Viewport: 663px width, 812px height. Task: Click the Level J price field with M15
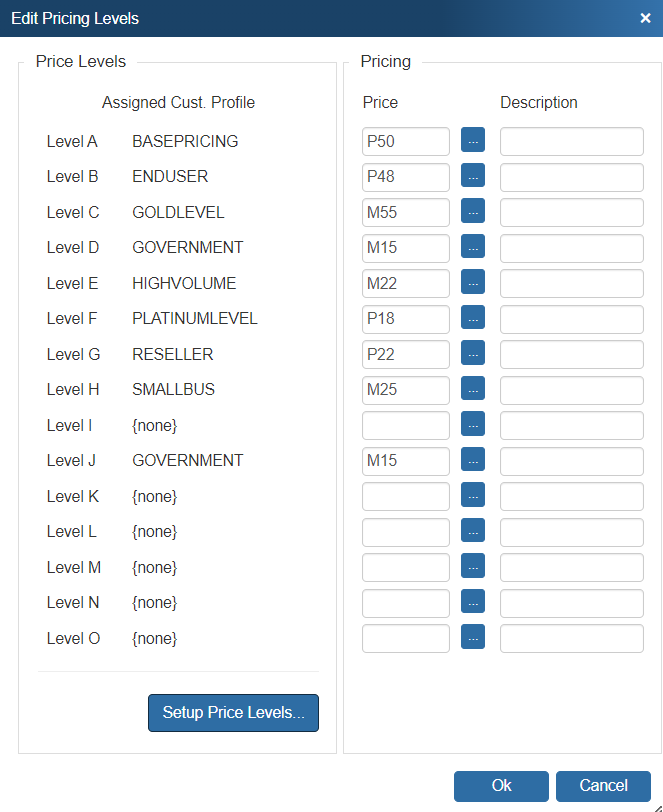(x=406, y=461)
